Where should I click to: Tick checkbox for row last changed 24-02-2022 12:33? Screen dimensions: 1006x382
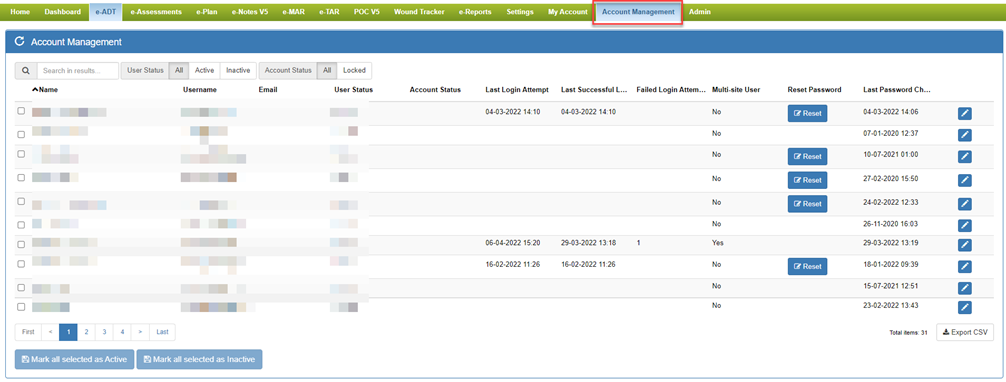coord(21,201)
